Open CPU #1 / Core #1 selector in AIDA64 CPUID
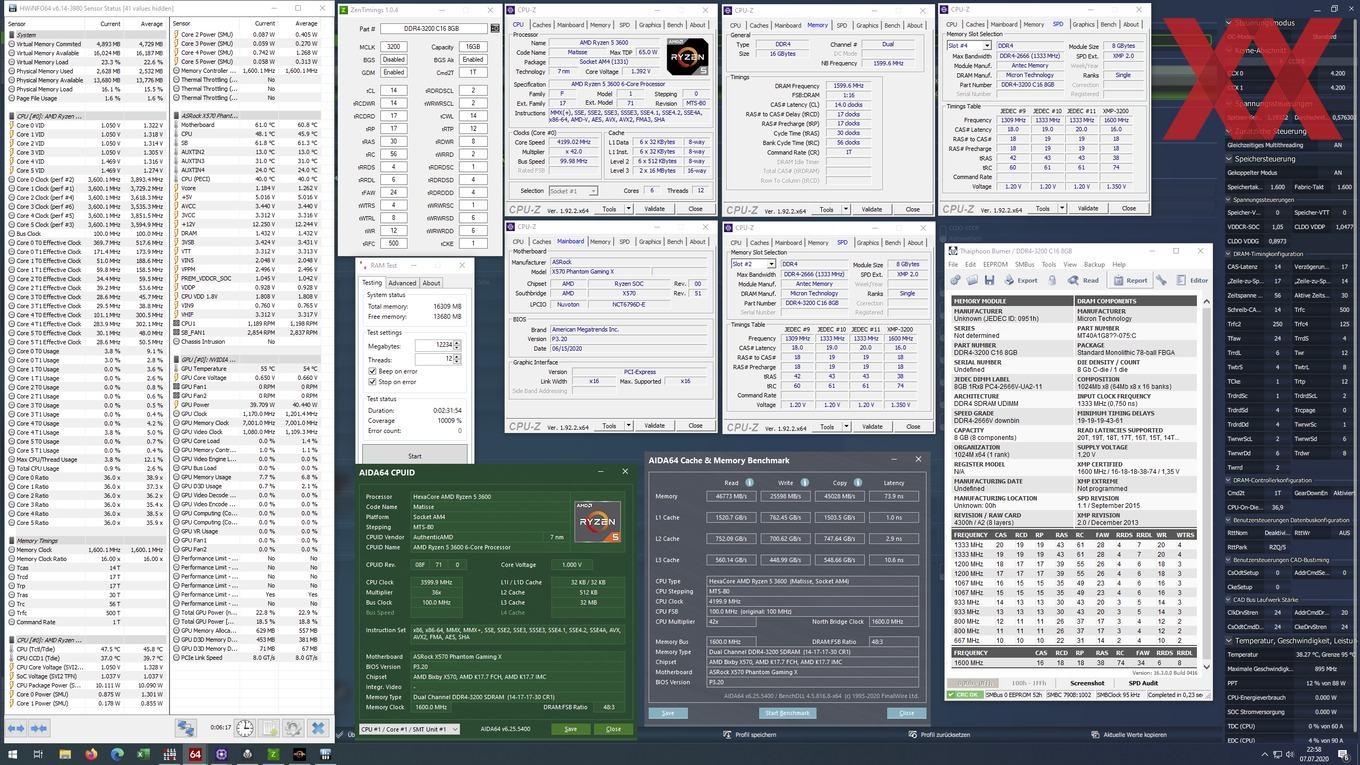 [409, 729]
